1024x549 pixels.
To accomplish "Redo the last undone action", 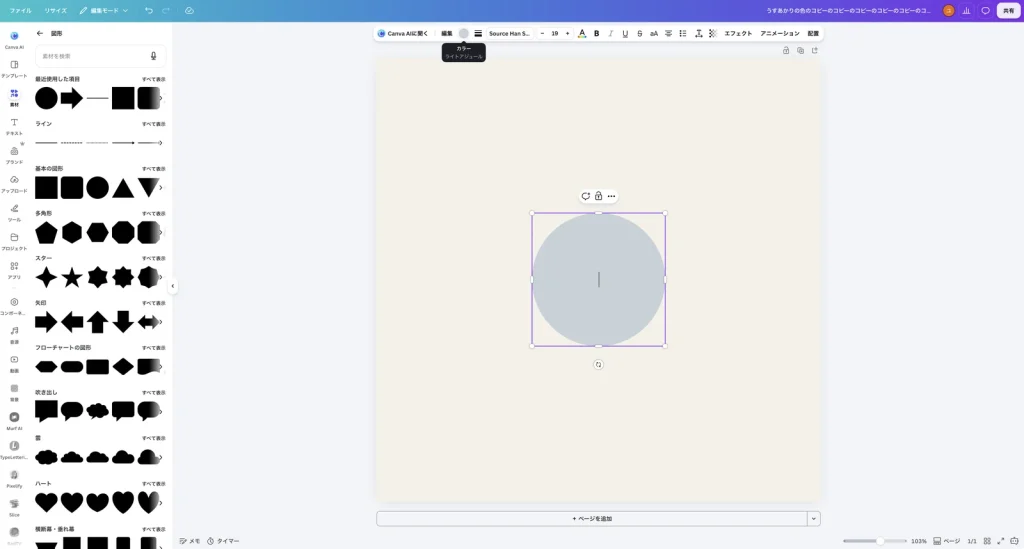I will click(x=166, y=10).
